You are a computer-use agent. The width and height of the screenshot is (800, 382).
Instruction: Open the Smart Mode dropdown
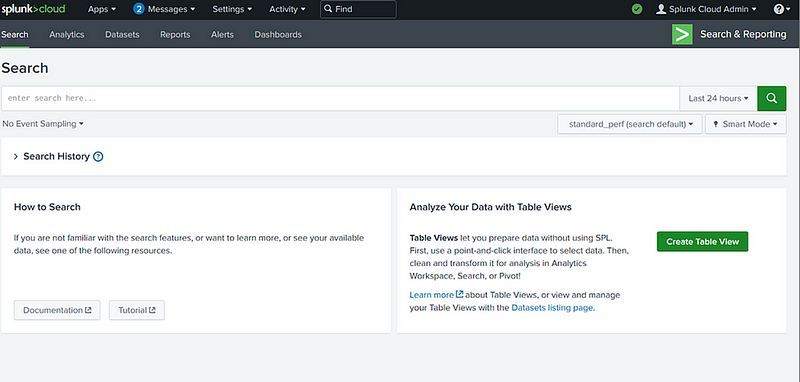point(745,124)
